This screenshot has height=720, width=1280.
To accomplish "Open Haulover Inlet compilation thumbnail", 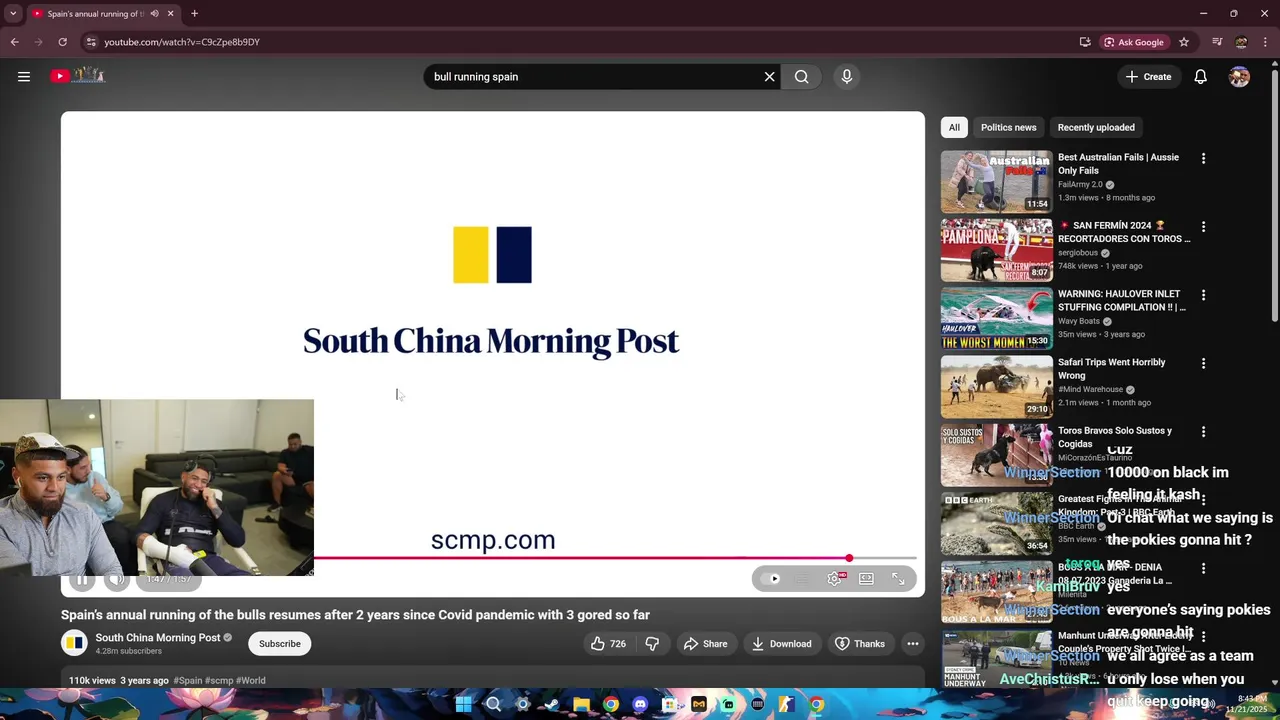I will [x=996, y=318].
